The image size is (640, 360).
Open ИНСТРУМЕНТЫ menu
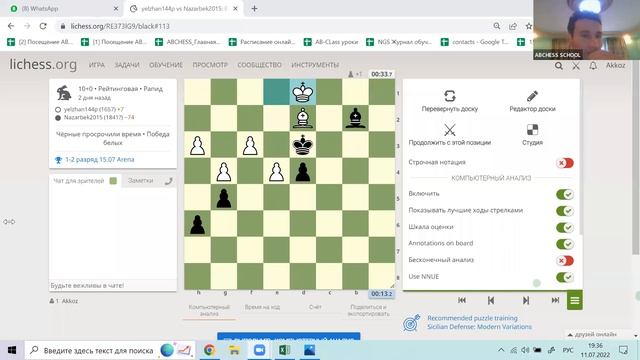315,65
